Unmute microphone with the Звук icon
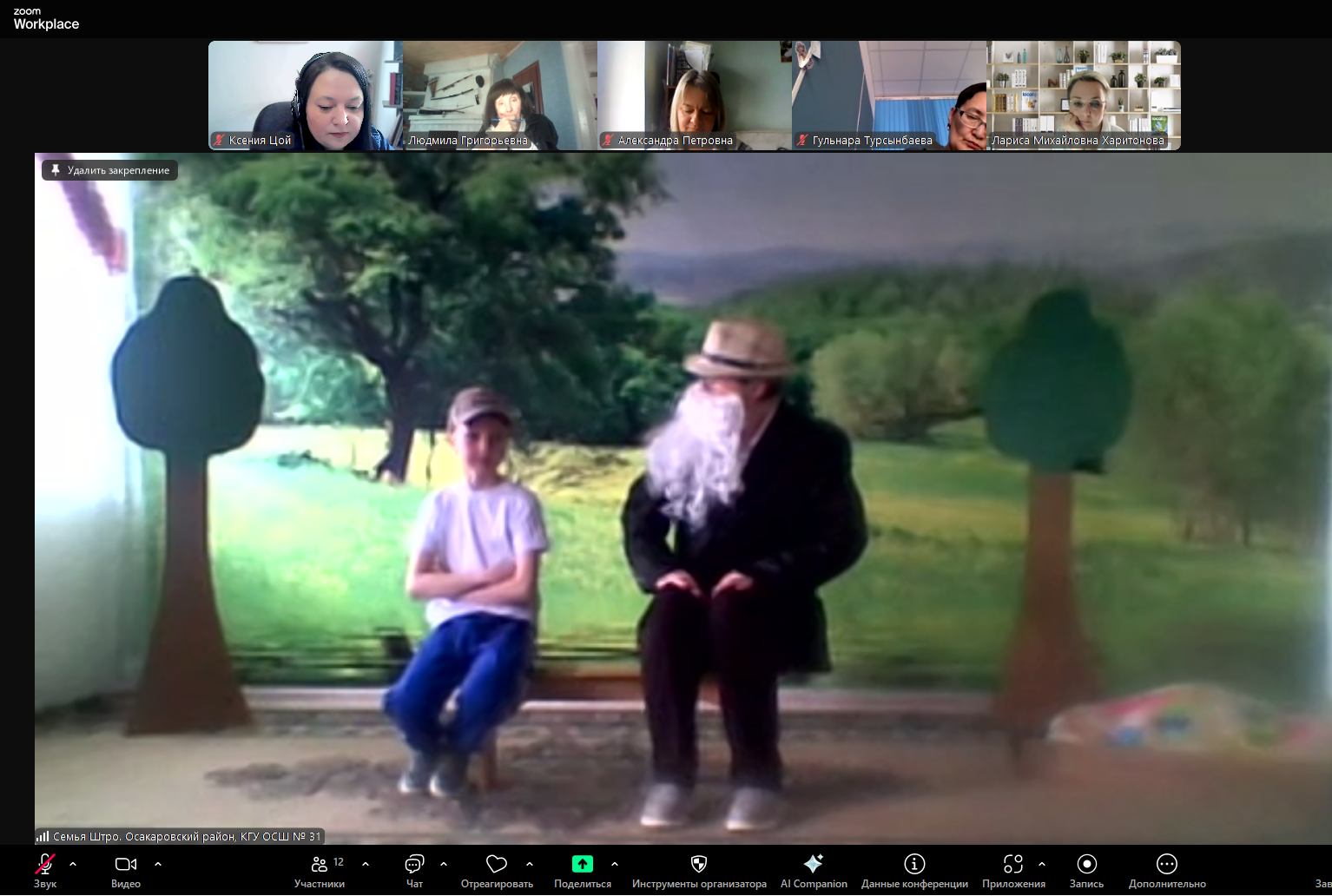Viewport: 1332px width, 896px height. tap(44, 864)
